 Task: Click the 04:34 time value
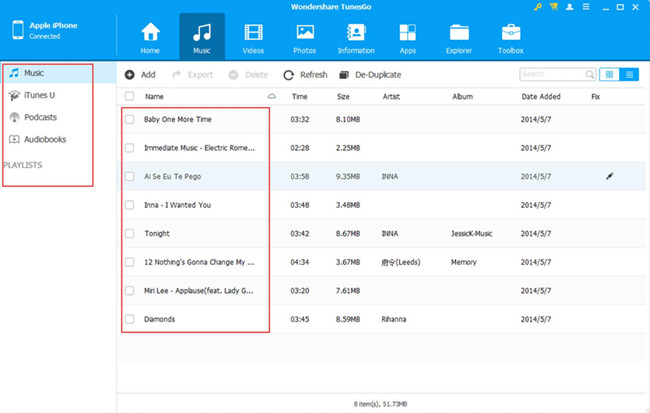click(x=299, y=262)
